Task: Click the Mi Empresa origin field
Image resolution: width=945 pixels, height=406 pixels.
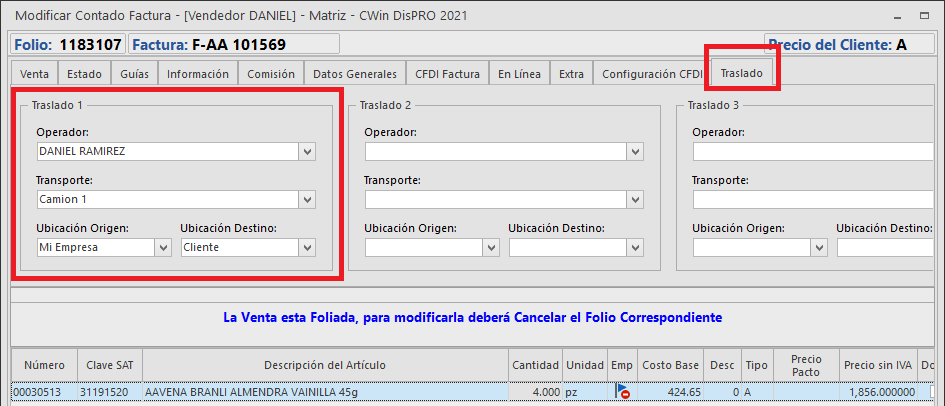Action: click(96, 247)
